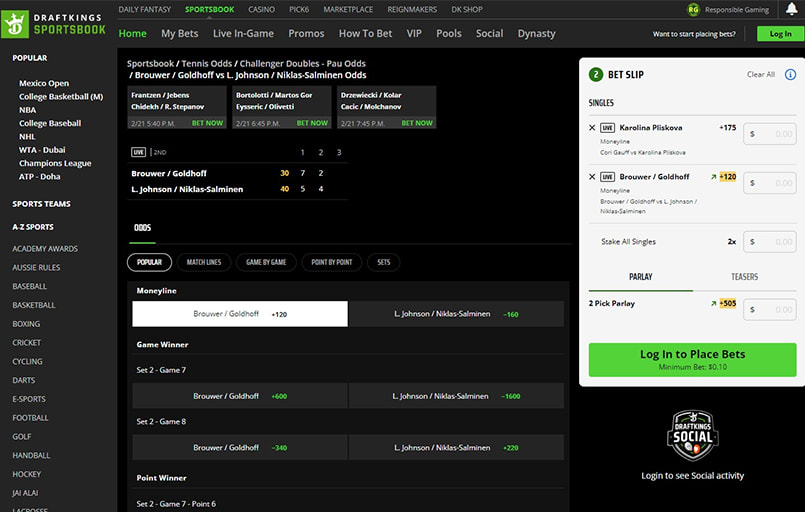Open the Pools page
This screenshot has height=512, width=805.
click(x=449, y=33)
